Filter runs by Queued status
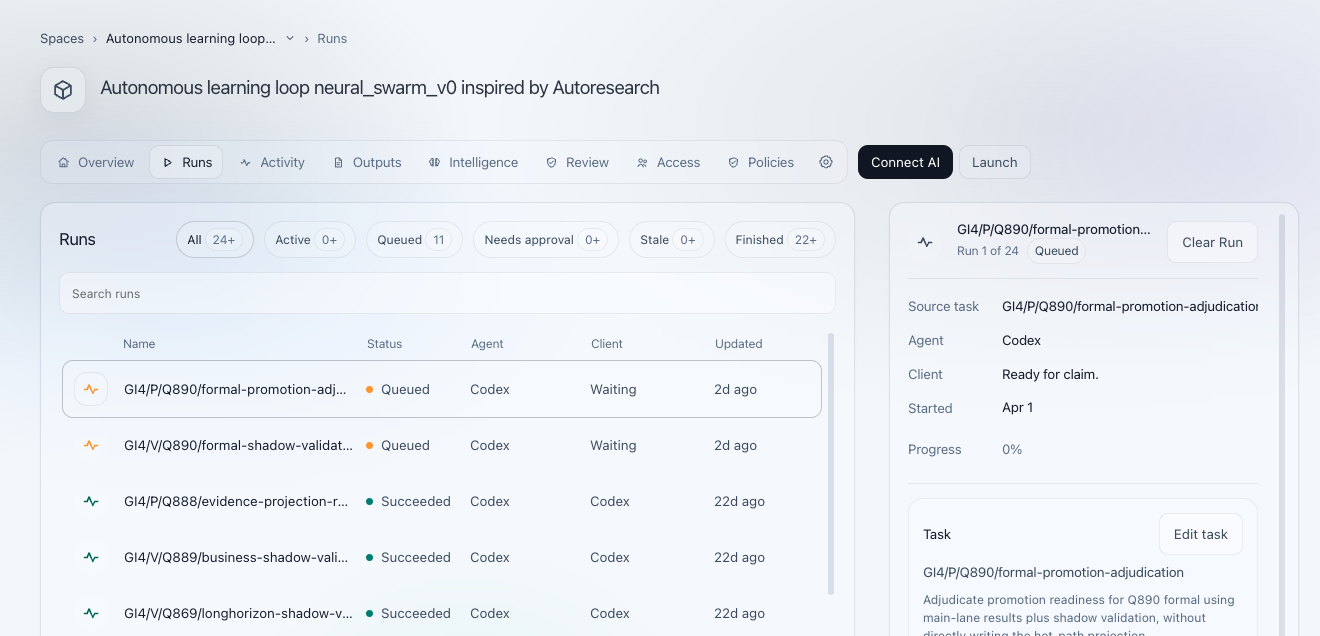This screenshot has width=1320, height=636. [414, 240]
